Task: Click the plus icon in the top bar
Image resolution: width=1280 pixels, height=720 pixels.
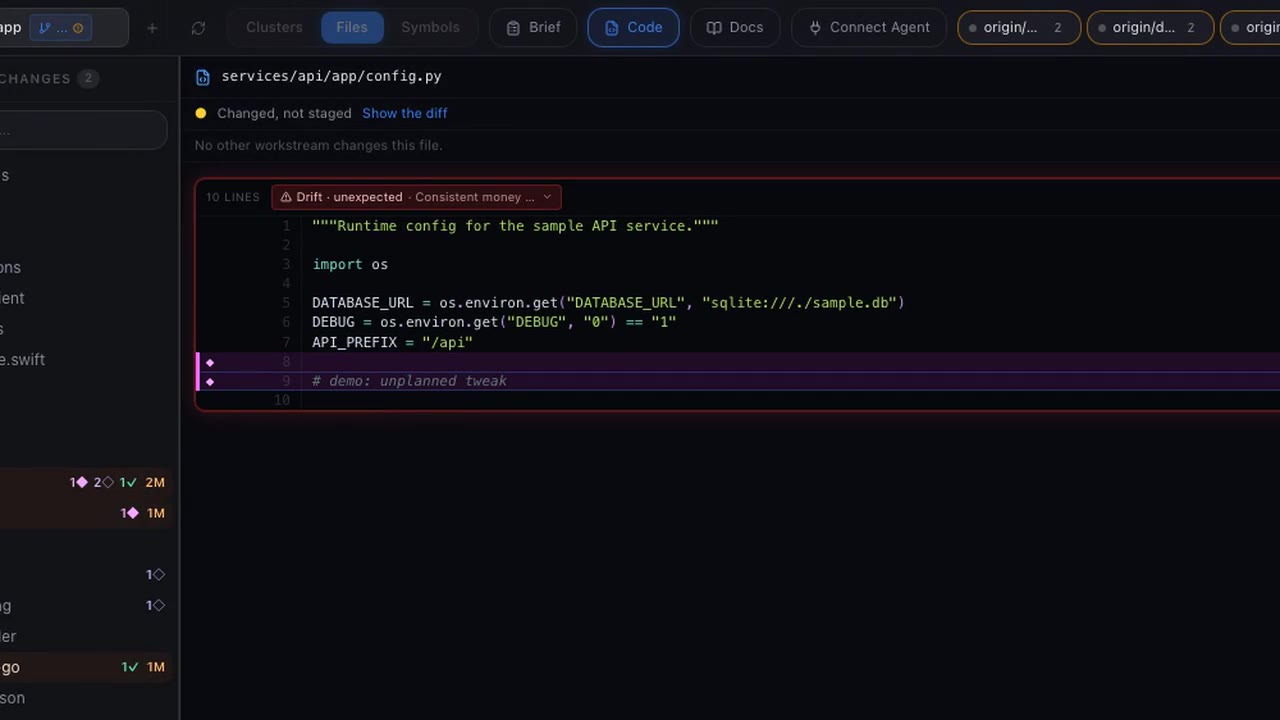Action: pos(152,28)
